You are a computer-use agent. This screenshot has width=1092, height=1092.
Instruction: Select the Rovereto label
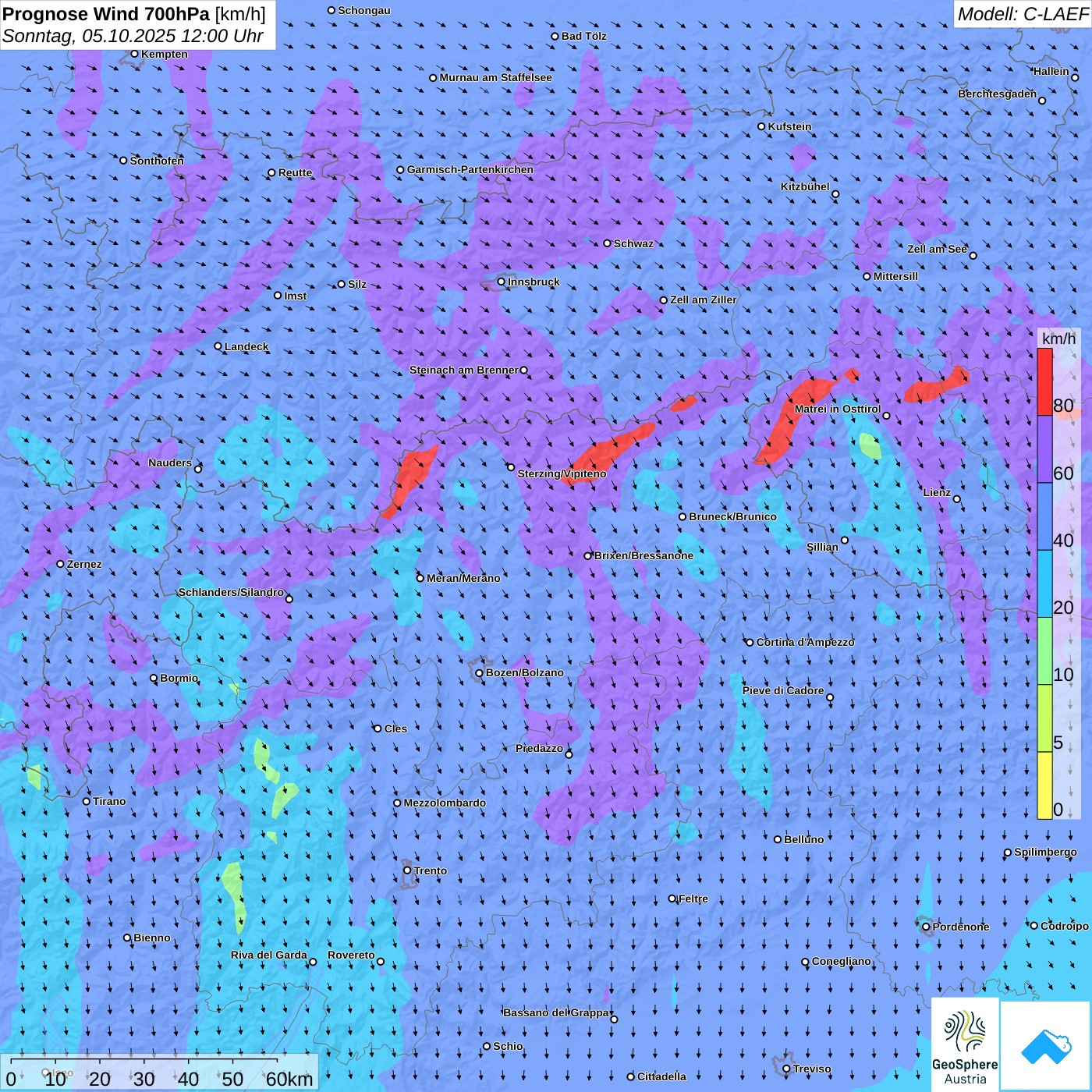[x=351, y=955]
